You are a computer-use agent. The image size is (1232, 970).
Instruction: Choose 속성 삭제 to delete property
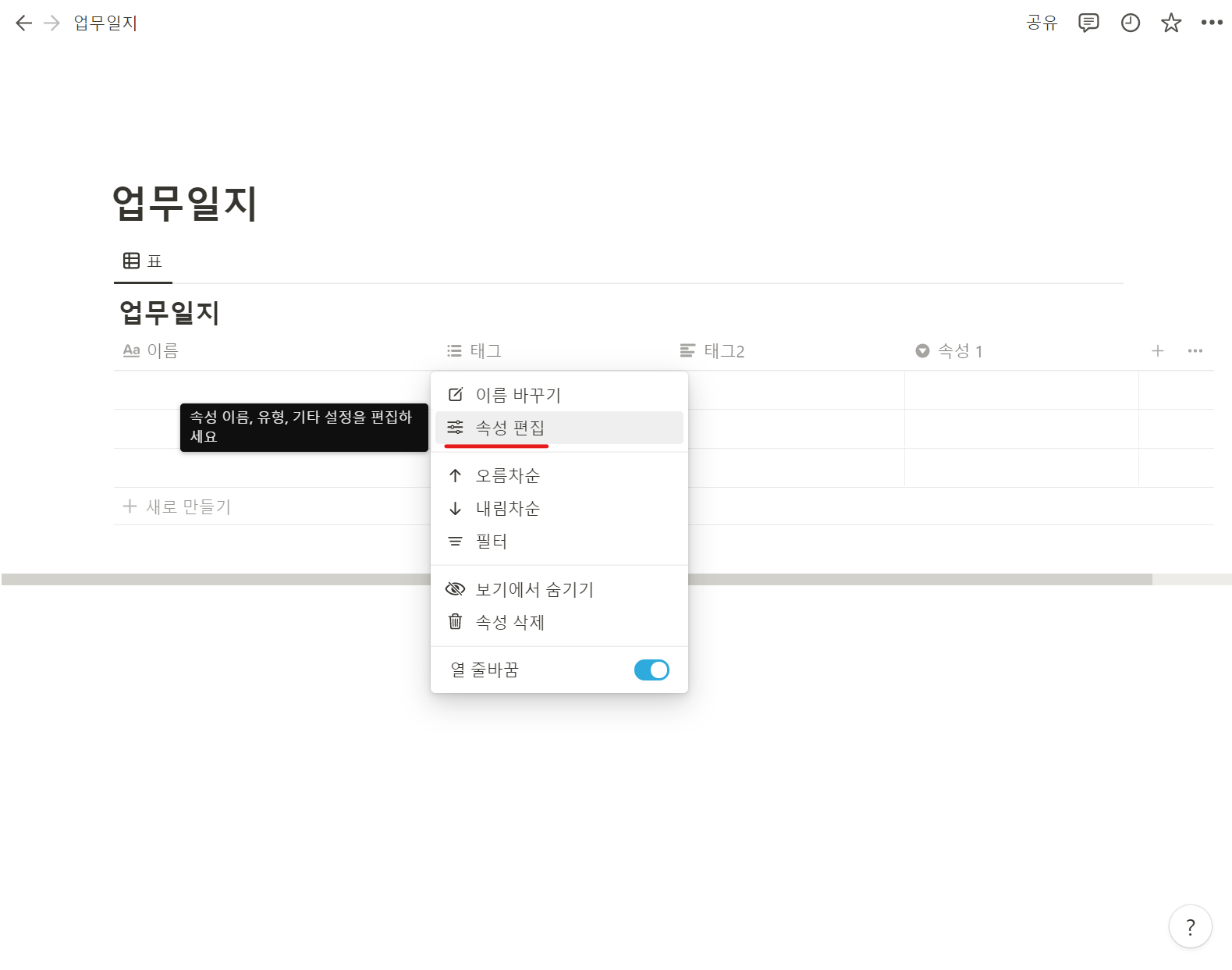coord(559,623)
